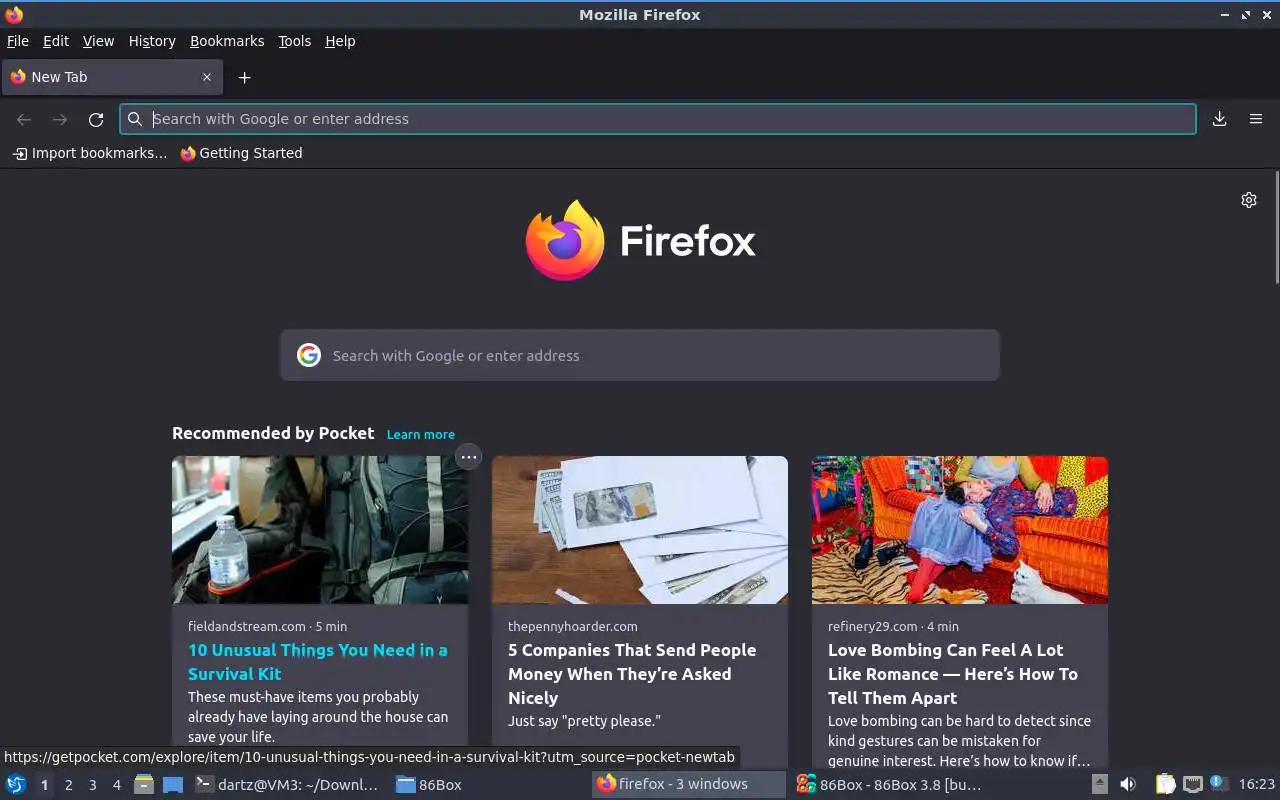Focus the page center Google search field
Screen dimensions: 1280x800
tap(640, 355)
